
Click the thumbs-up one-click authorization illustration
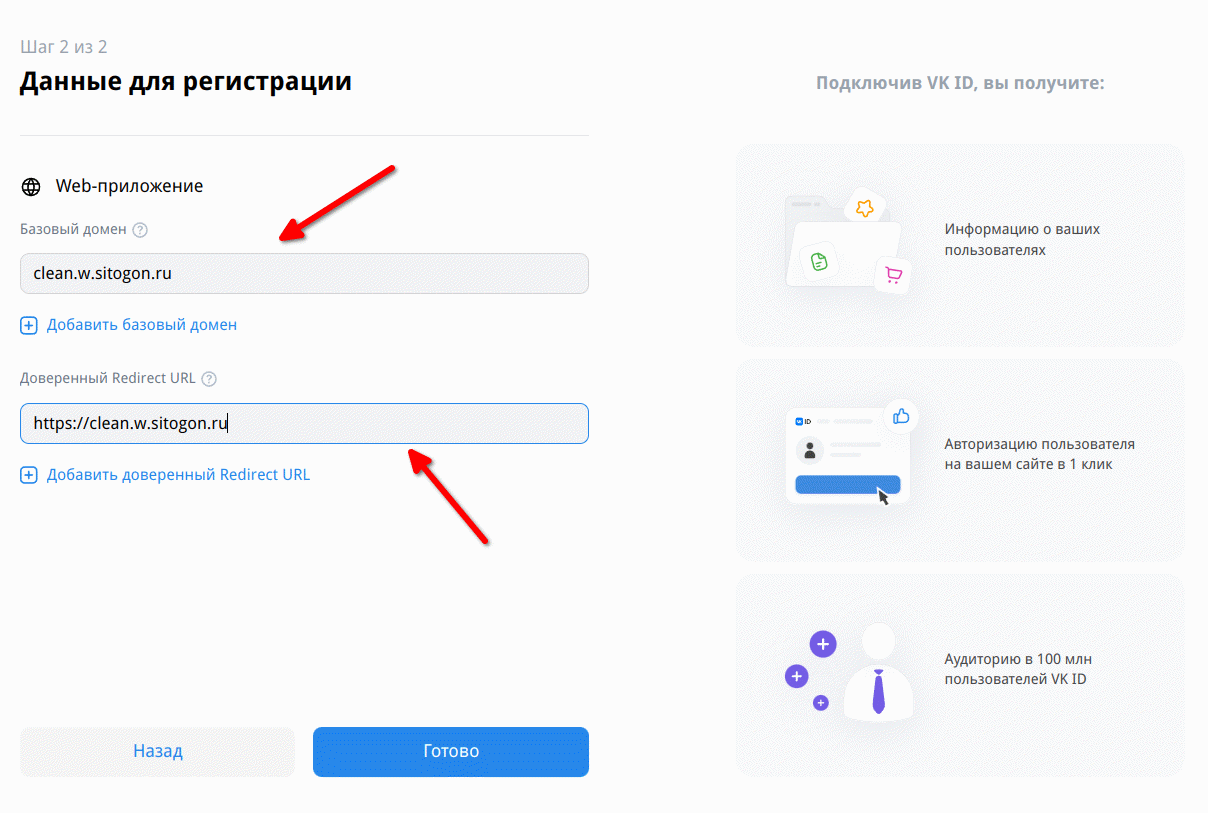click(x=852, y=455)
